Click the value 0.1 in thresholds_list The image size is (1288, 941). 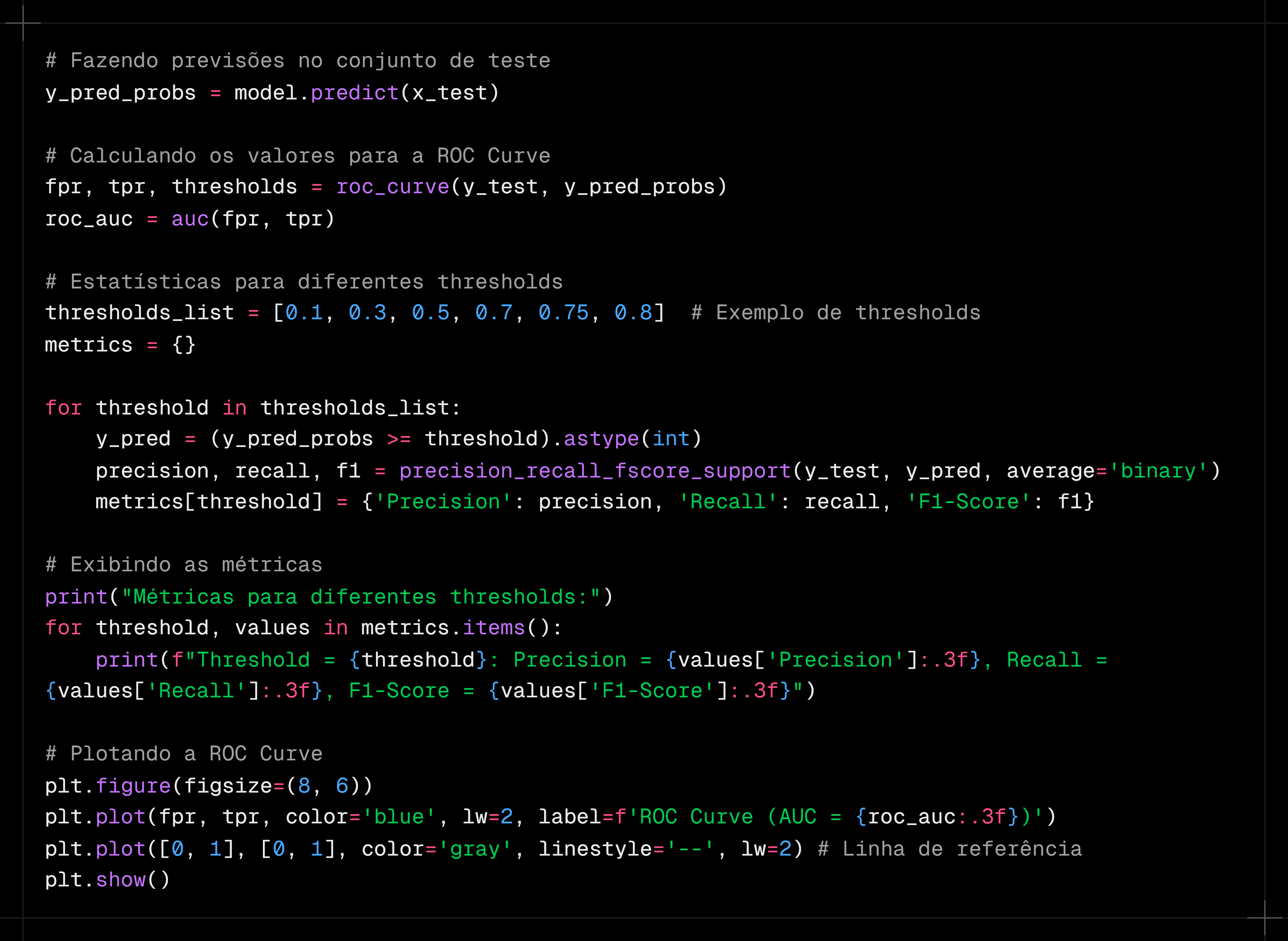click(304, 312)
